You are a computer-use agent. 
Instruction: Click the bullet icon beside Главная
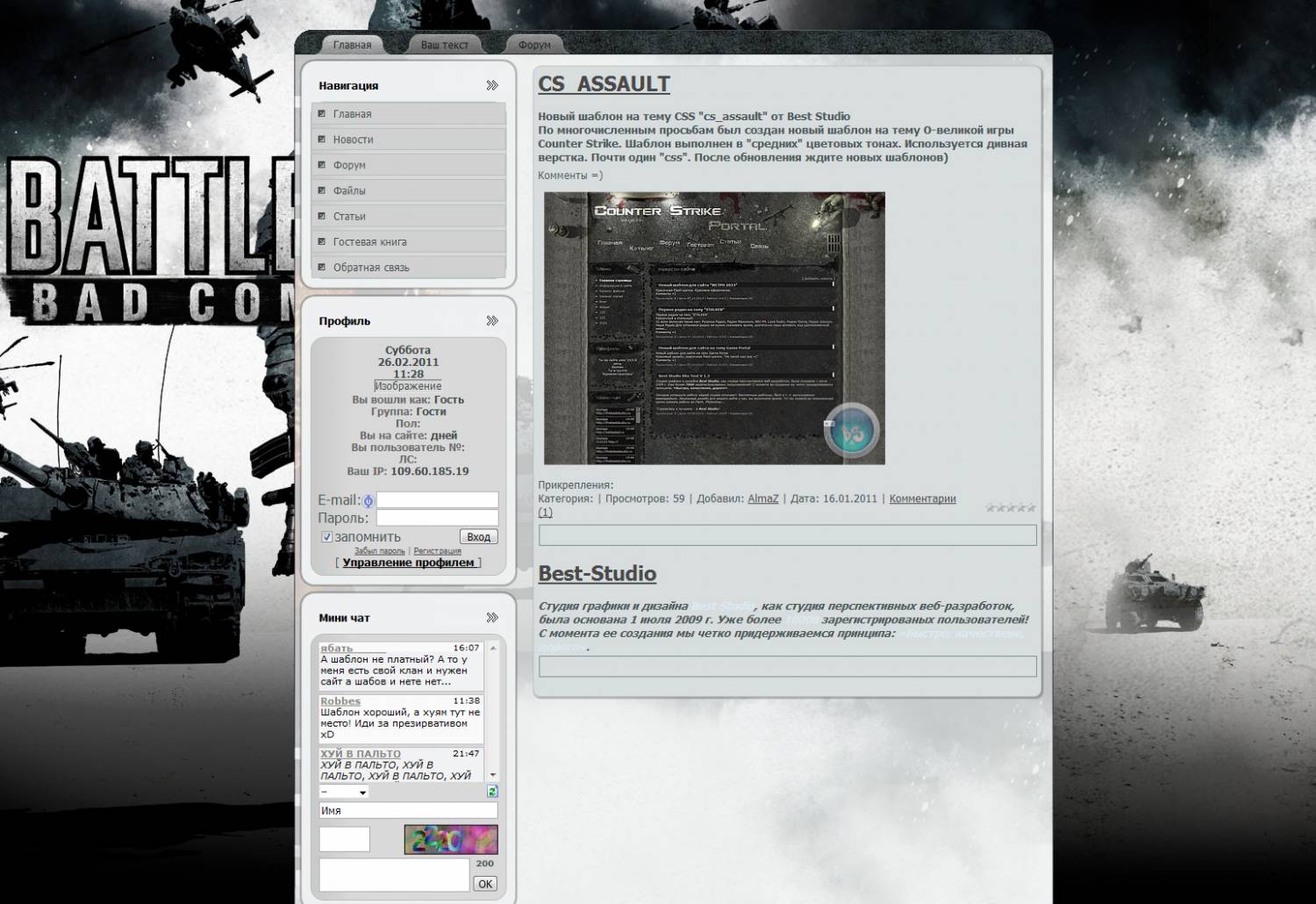tap(322, 113)
